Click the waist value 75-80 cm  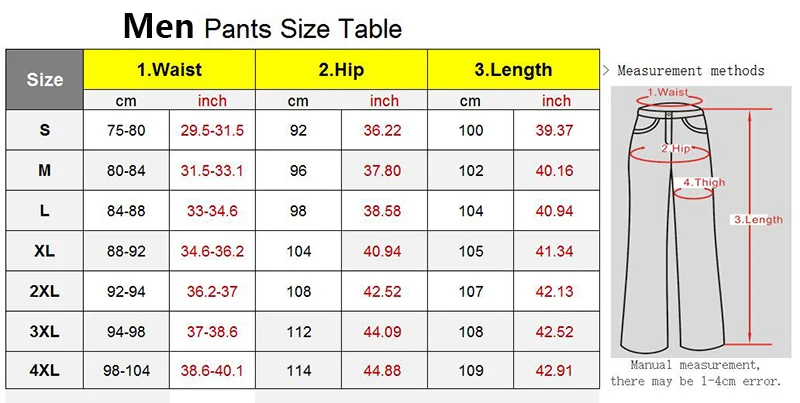(126, 131)
